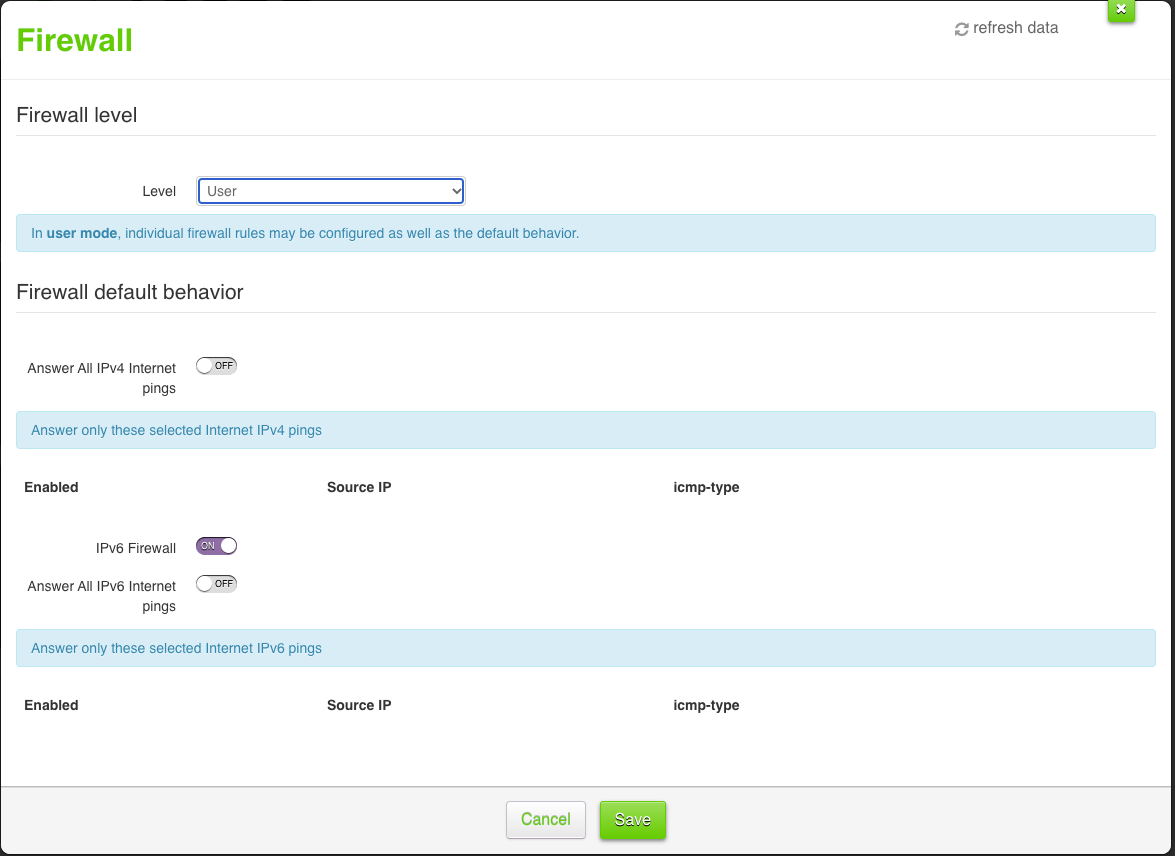The width and height of the screenshot is (1175, 856).
Task: Disable the IPv6 Firewall switch
Action: pos(216,546)
